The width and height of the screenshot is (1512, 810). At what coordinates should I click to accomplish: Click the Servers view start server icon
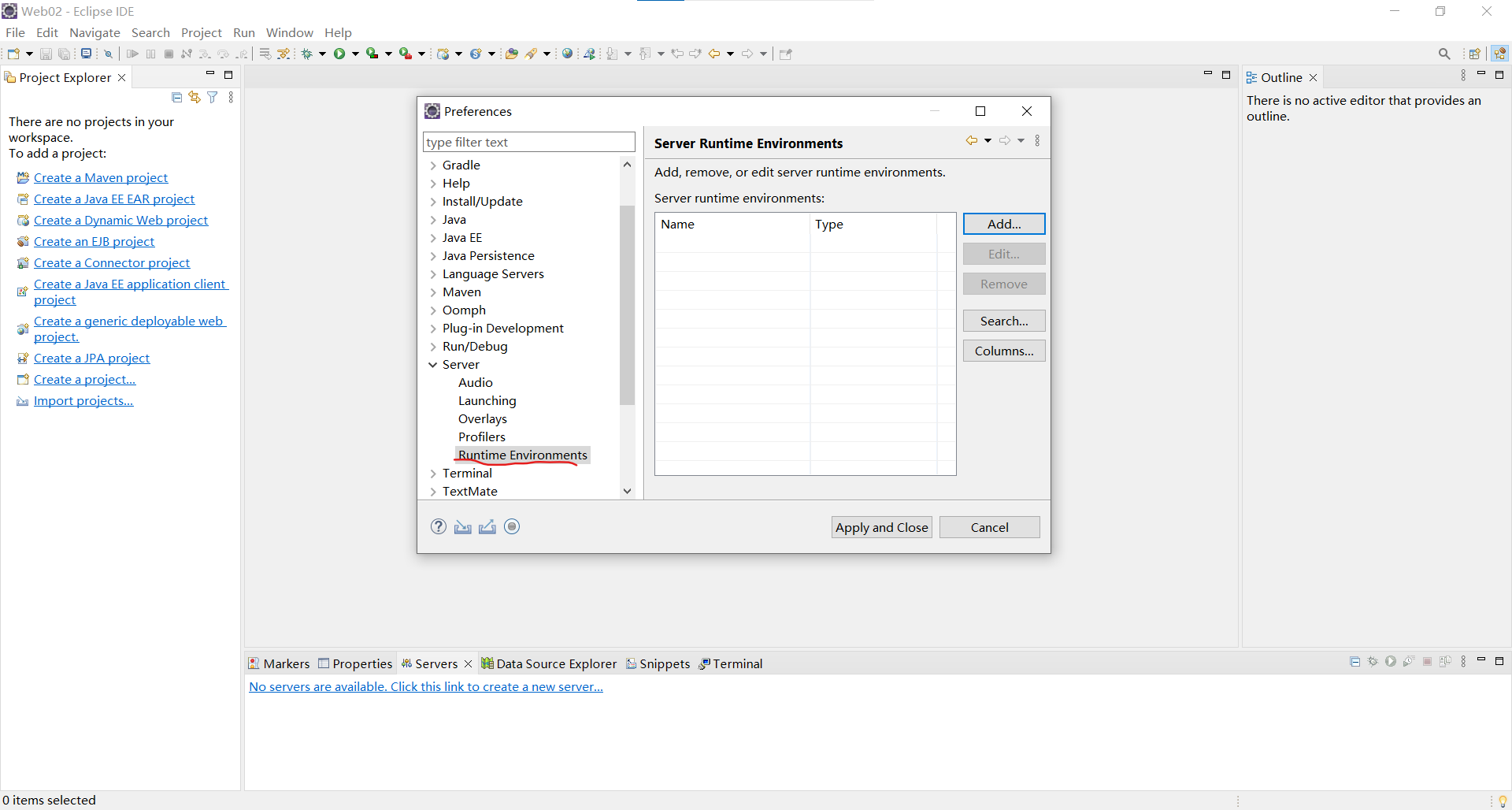(x=1391, y=662)
